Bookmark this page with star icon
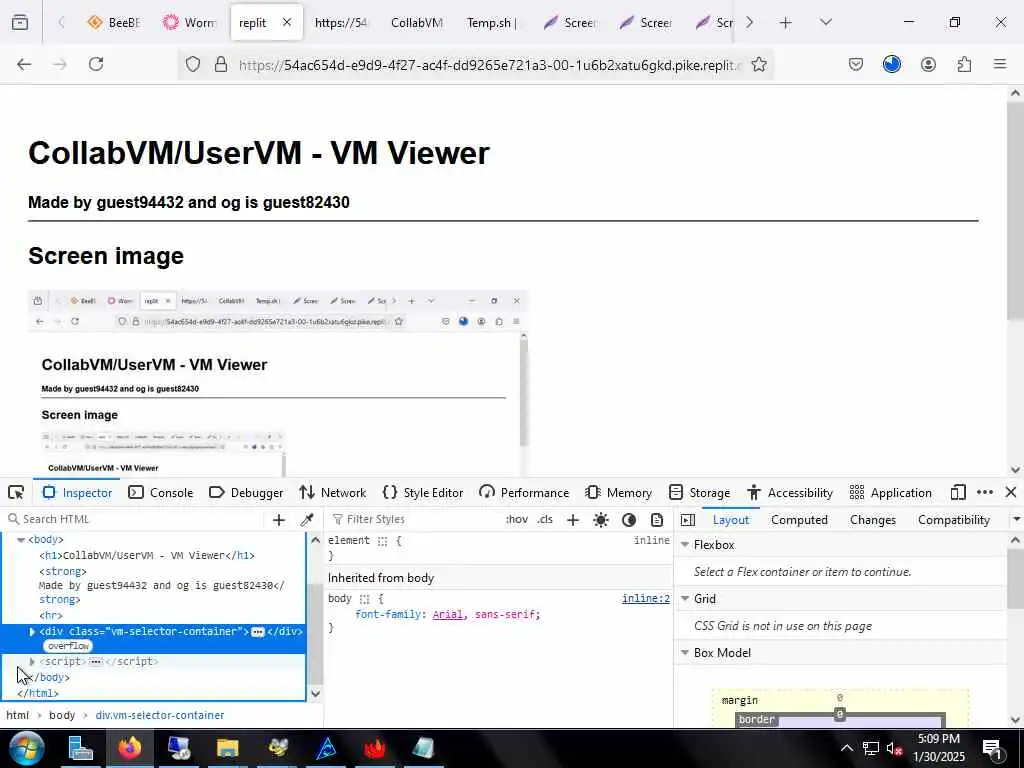The height and width of the screenshot is (768, 1024). [x=759, y=64]
